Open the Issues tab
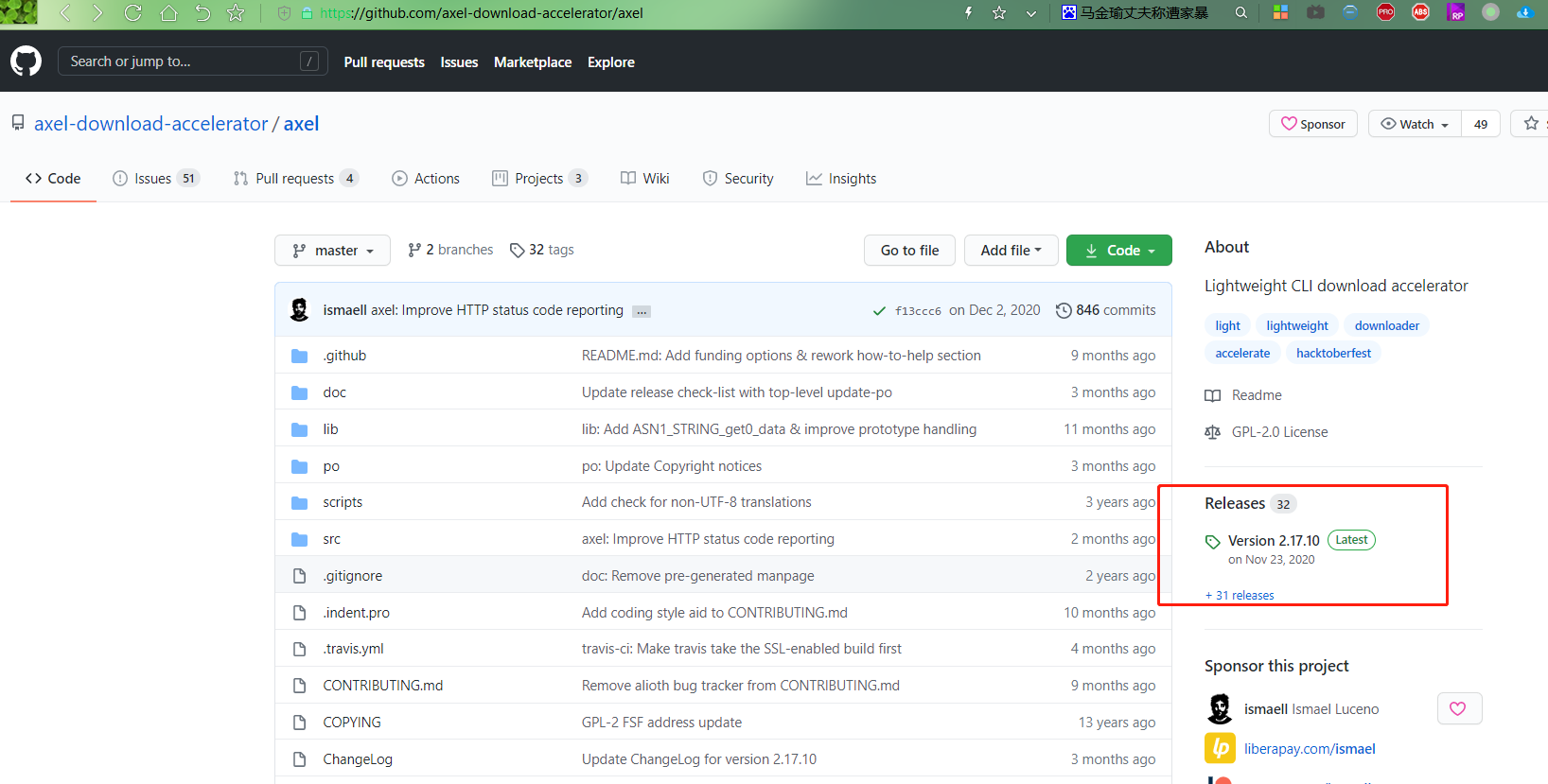 tap(156, 179)
